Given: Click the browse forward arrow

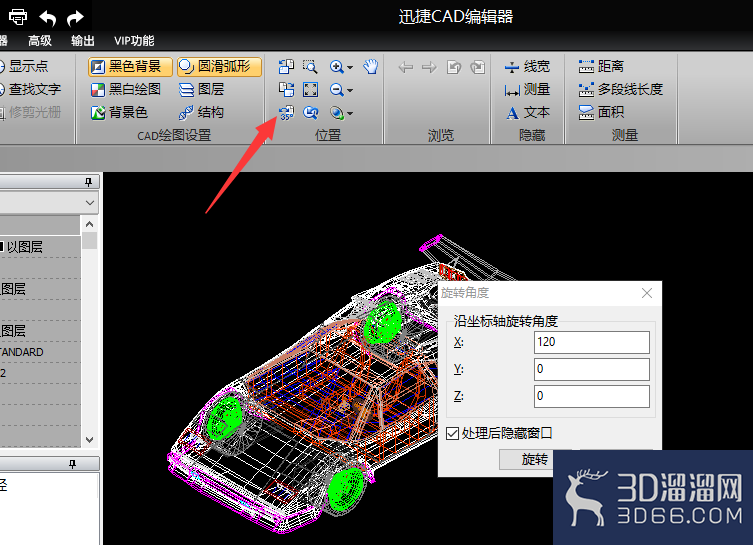Looking at the screenshot, I should tap(429, 67).
